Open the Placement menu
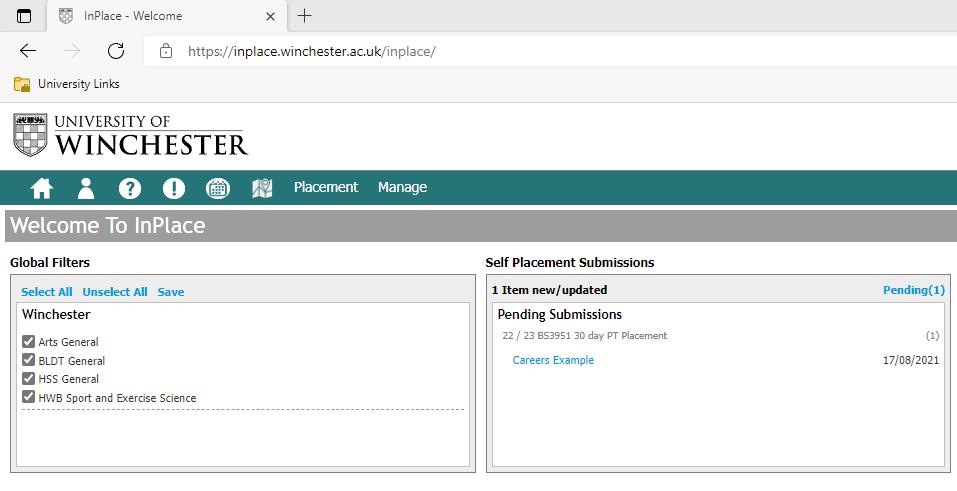 [x=326, y=187]
